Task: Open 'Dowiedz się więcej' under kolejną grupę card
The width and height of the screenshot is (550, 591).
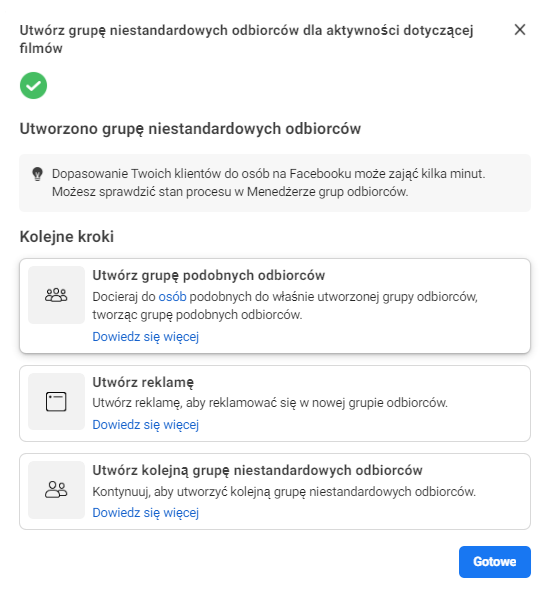Action: [146, 513]
